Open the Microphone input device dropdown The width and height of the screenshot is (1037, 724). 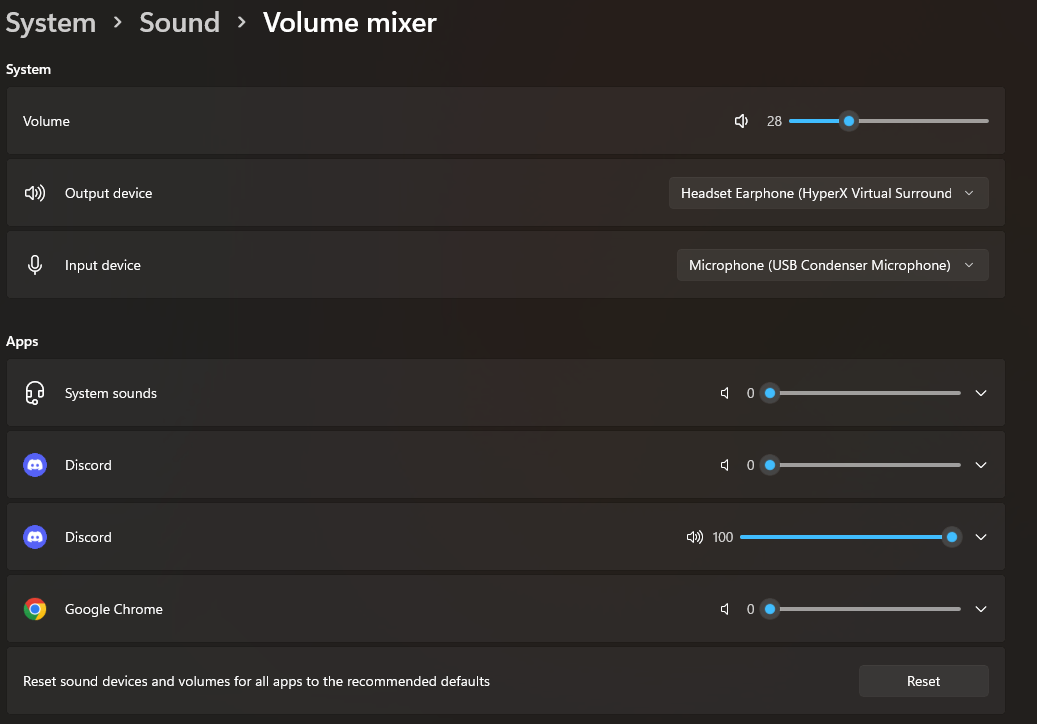tap(833, 265)
